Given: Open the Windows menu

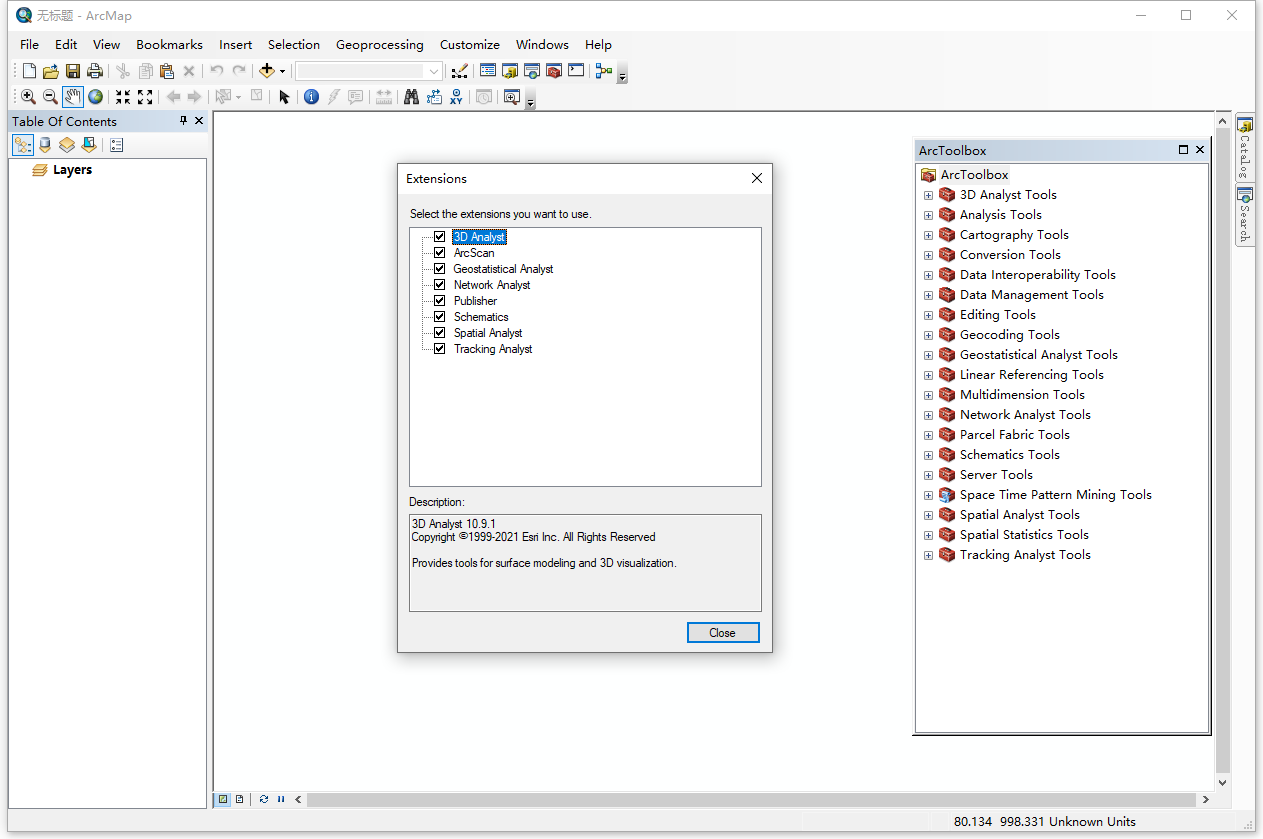Looking at the screenshot, I should click(542, 45).
